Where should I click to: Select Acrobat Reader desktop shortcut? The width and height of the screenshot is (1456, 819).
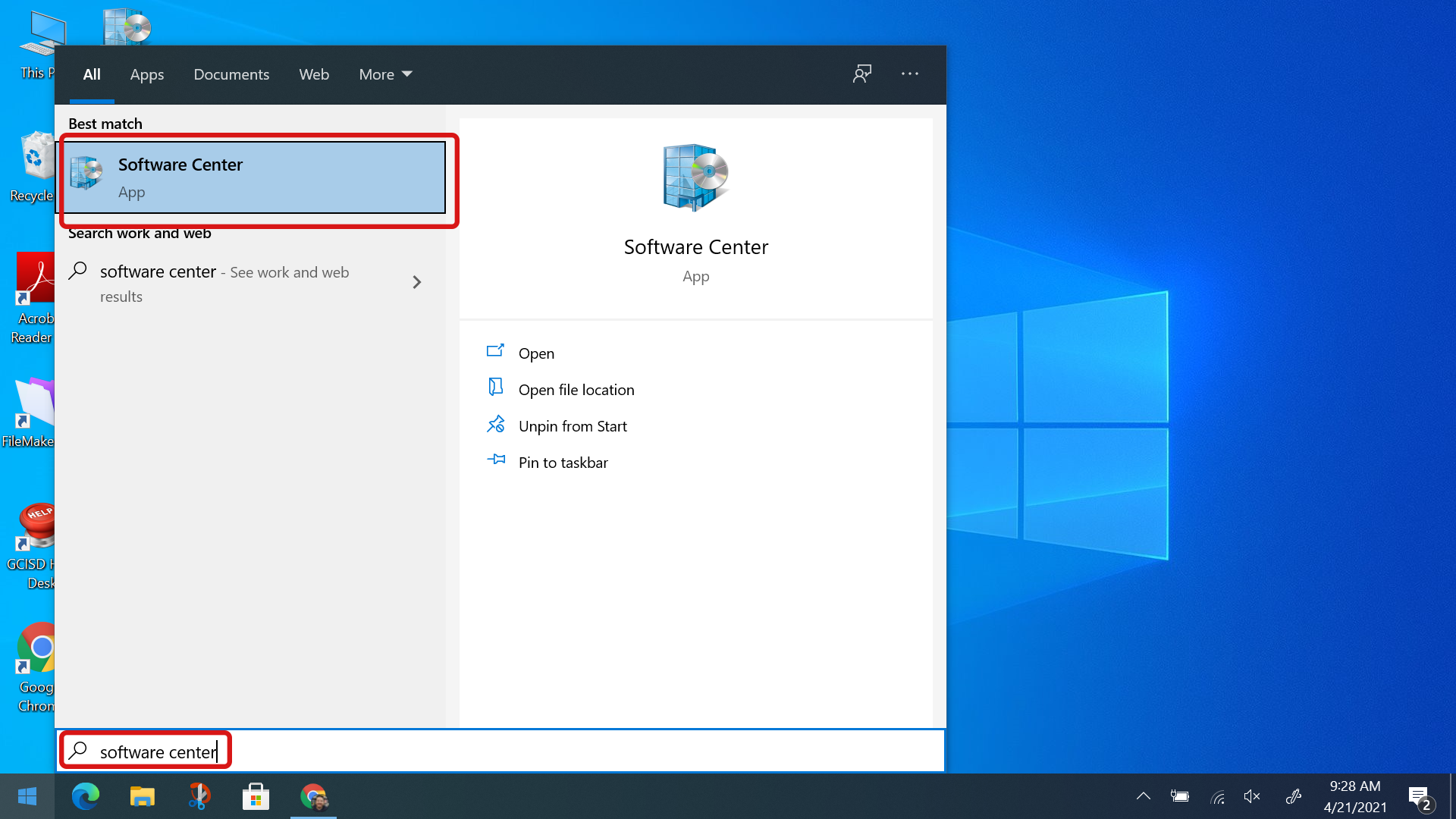pos(32,299)
